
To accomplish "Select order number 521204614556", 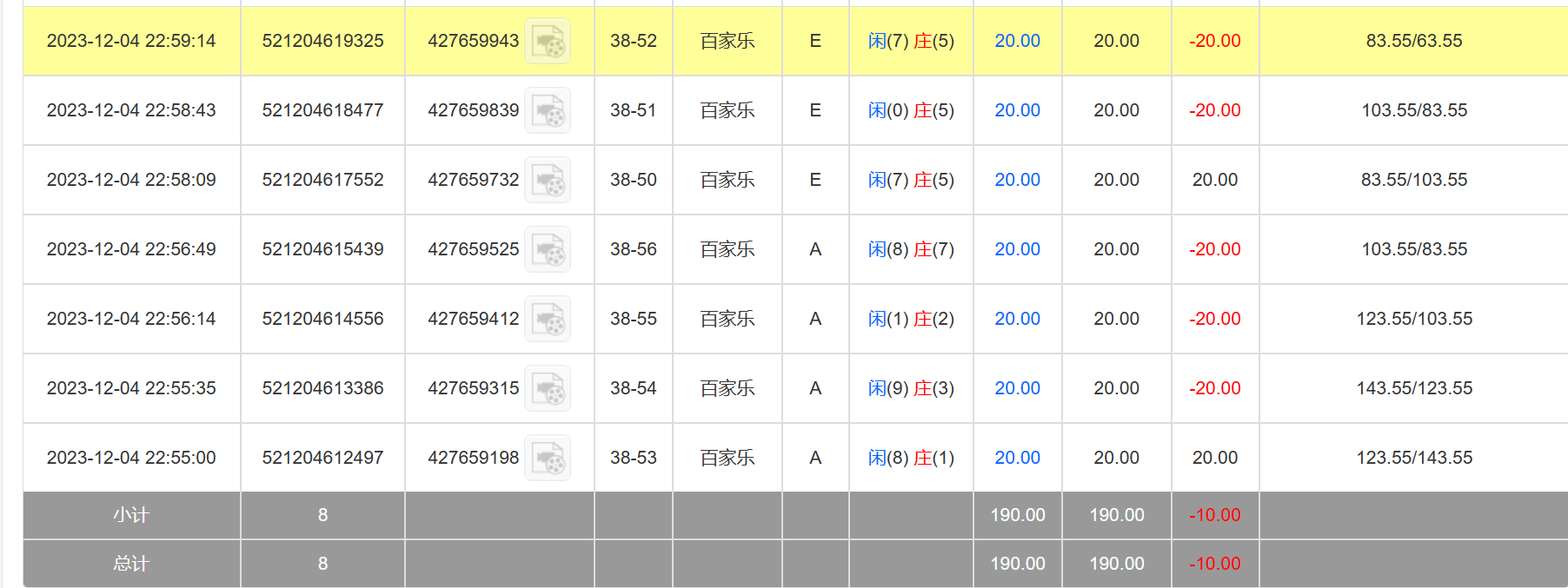I will click(x=322, y=319).
